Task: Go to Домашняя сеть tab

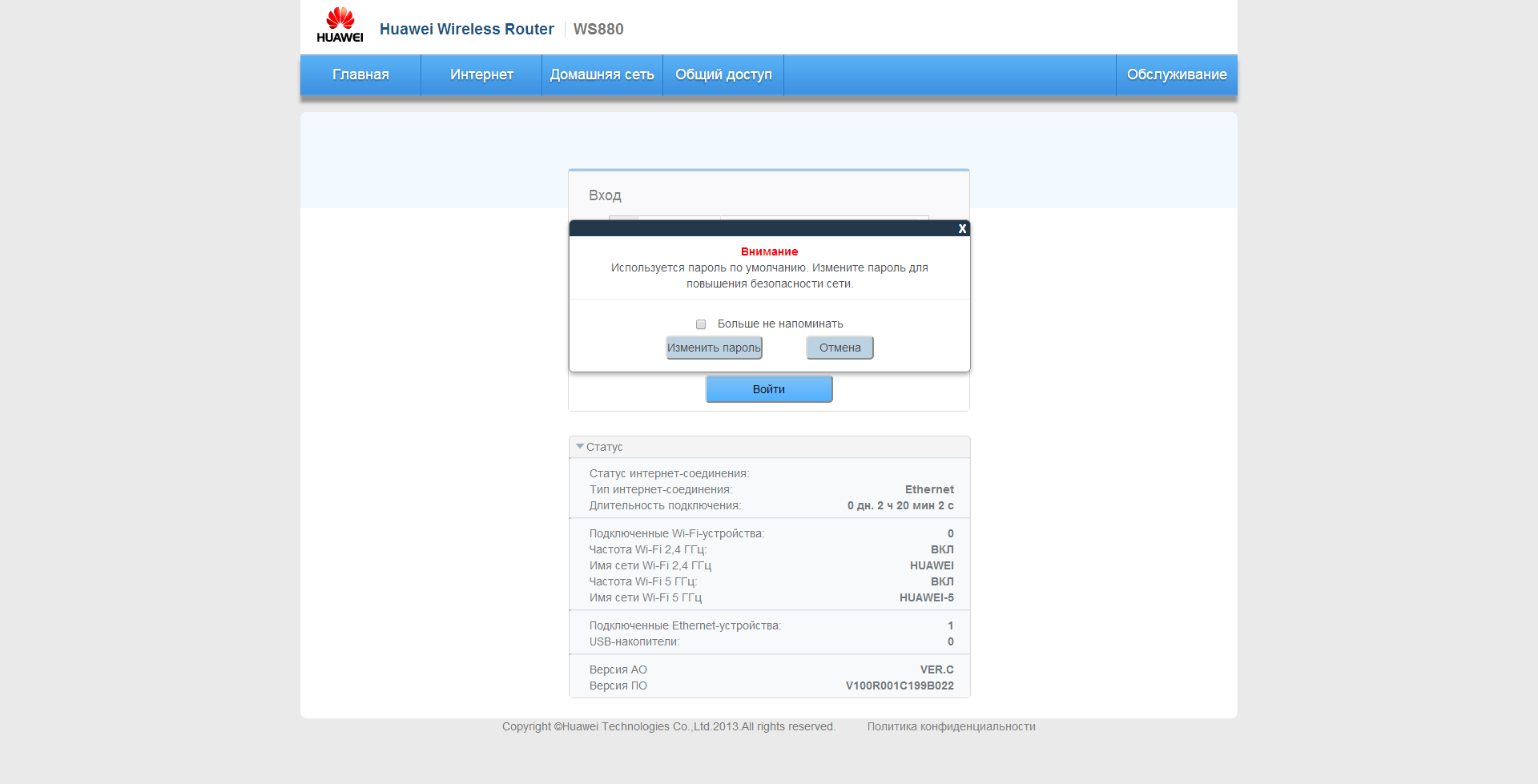Action: (602, 74)
